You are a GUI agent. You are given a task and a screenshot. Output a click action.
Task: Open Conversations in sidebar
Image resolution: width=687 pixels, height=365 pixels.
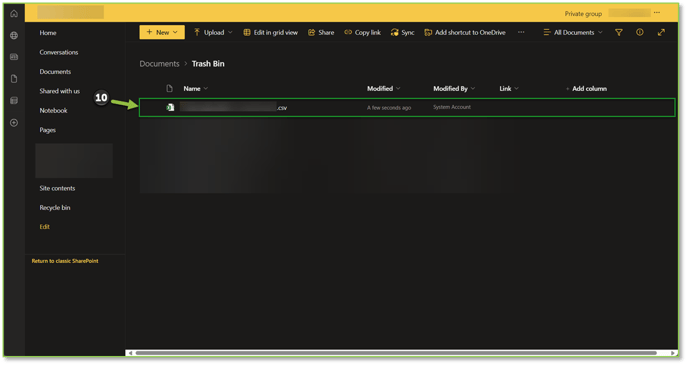tap(59, 52)
